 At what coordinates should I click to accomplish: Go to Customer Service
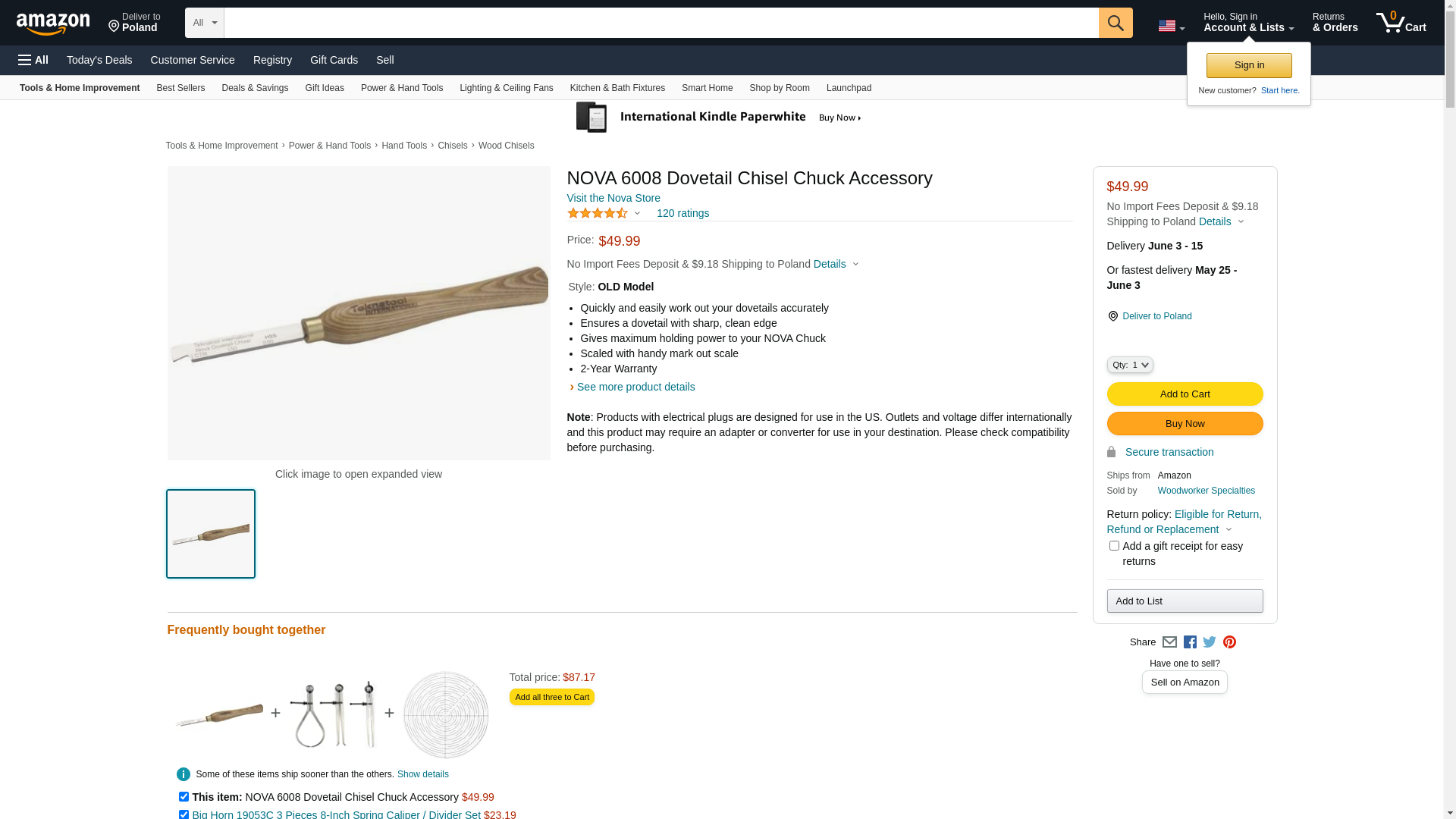(193, 60)
